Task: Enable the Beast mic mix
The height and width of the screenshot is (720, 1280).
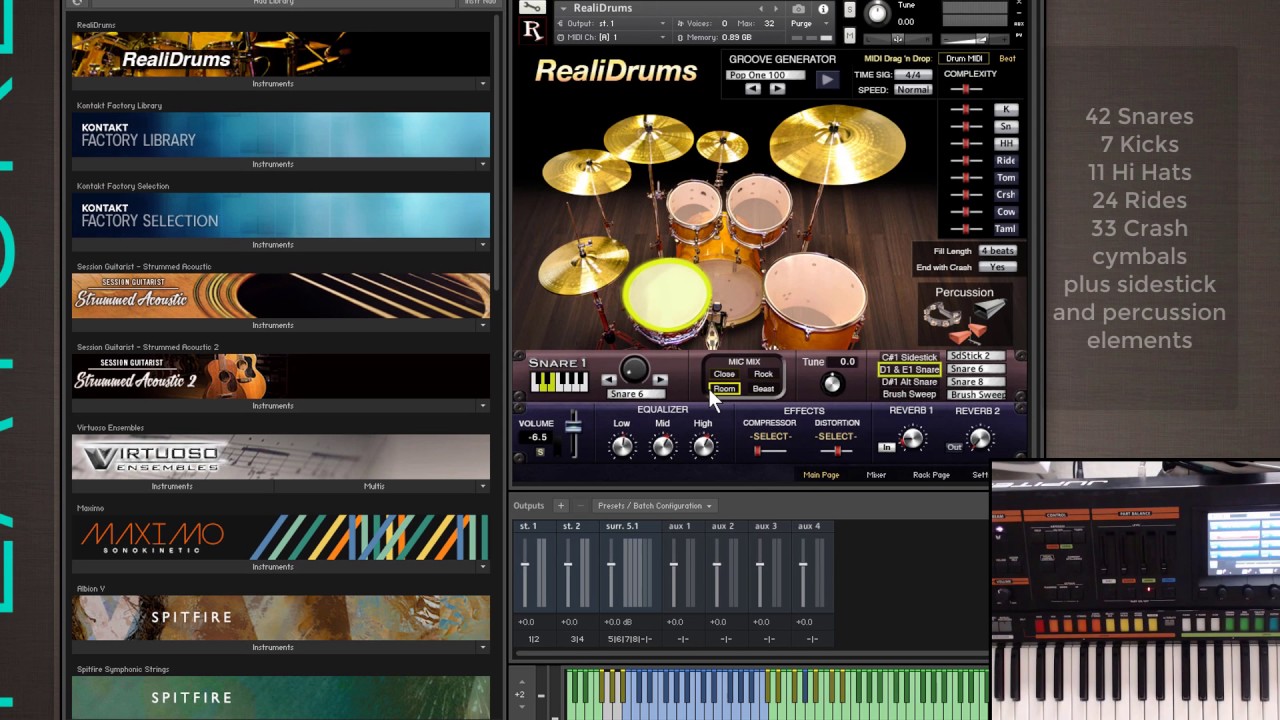Action: tap(763, 389)
